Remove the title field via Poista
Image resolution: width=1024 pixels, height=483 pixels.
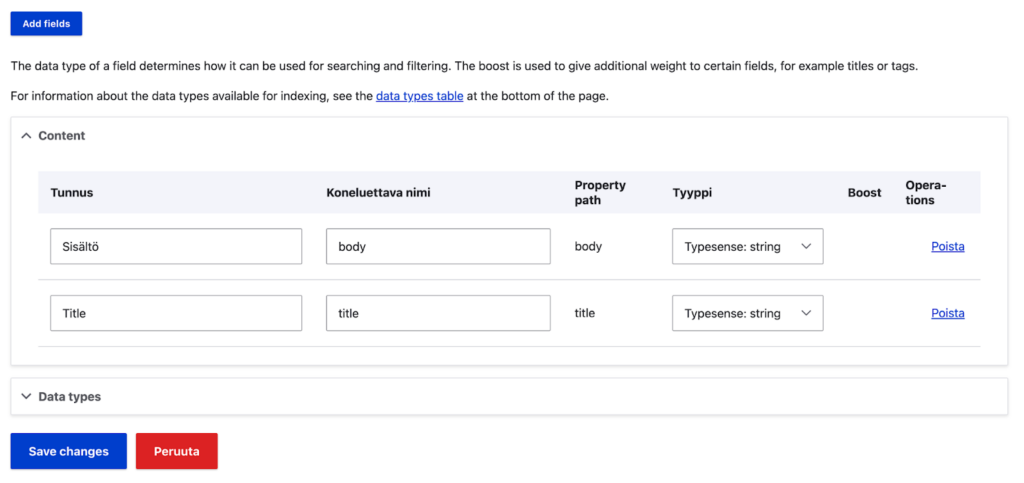pyautogui.click(x=947, y=313)
